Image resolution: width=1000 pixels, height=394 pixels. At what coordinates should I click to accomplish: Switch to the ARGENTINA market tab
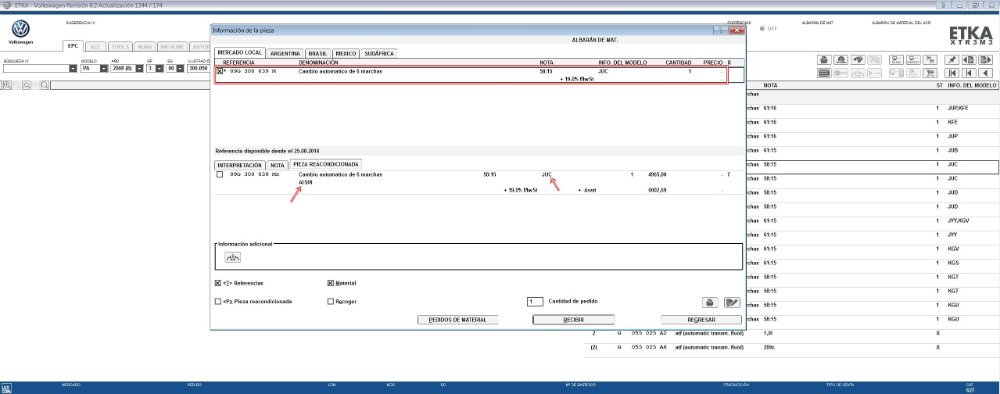[x=285, y=54]
